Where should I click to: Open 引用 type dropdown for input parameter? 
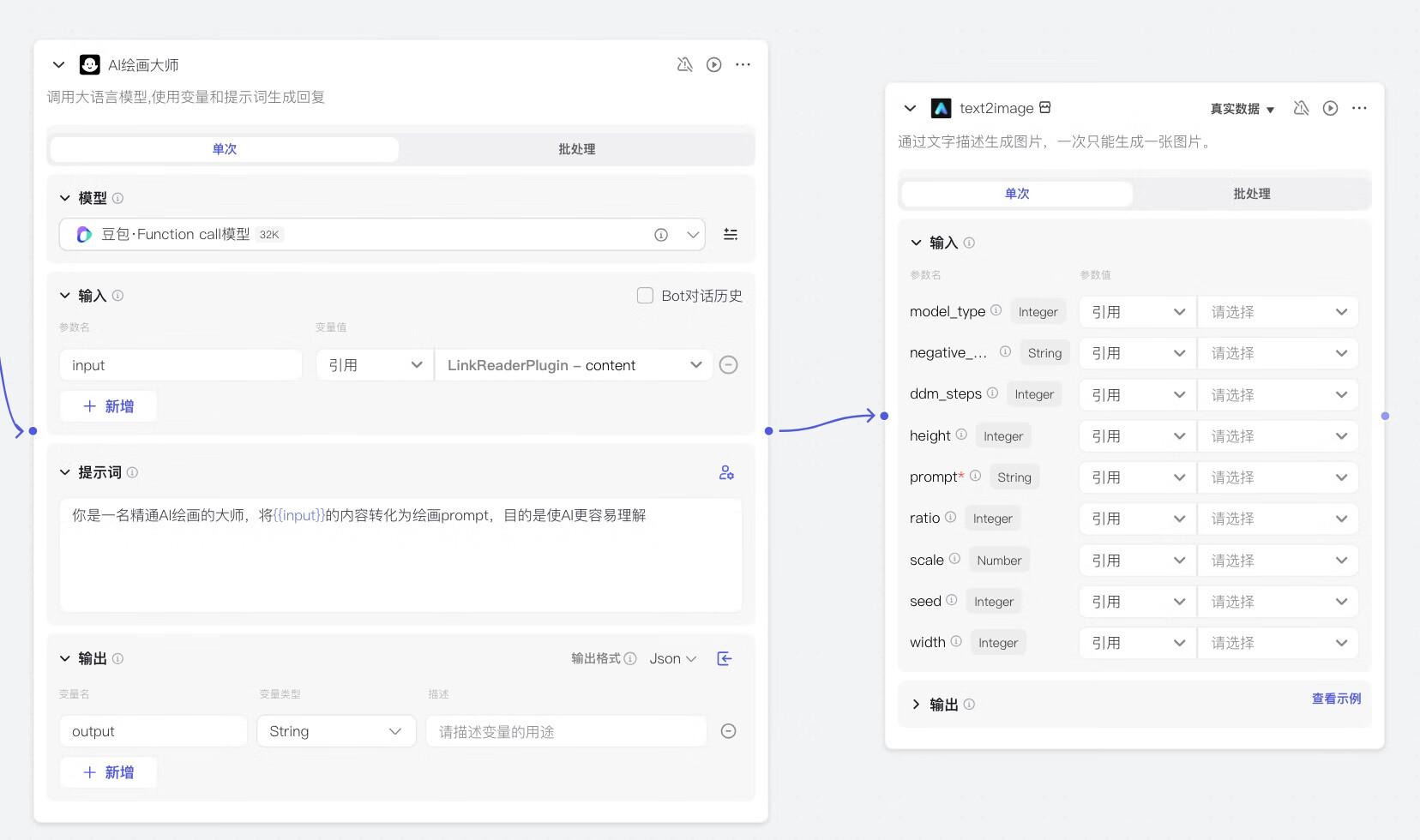coord(375,365)
